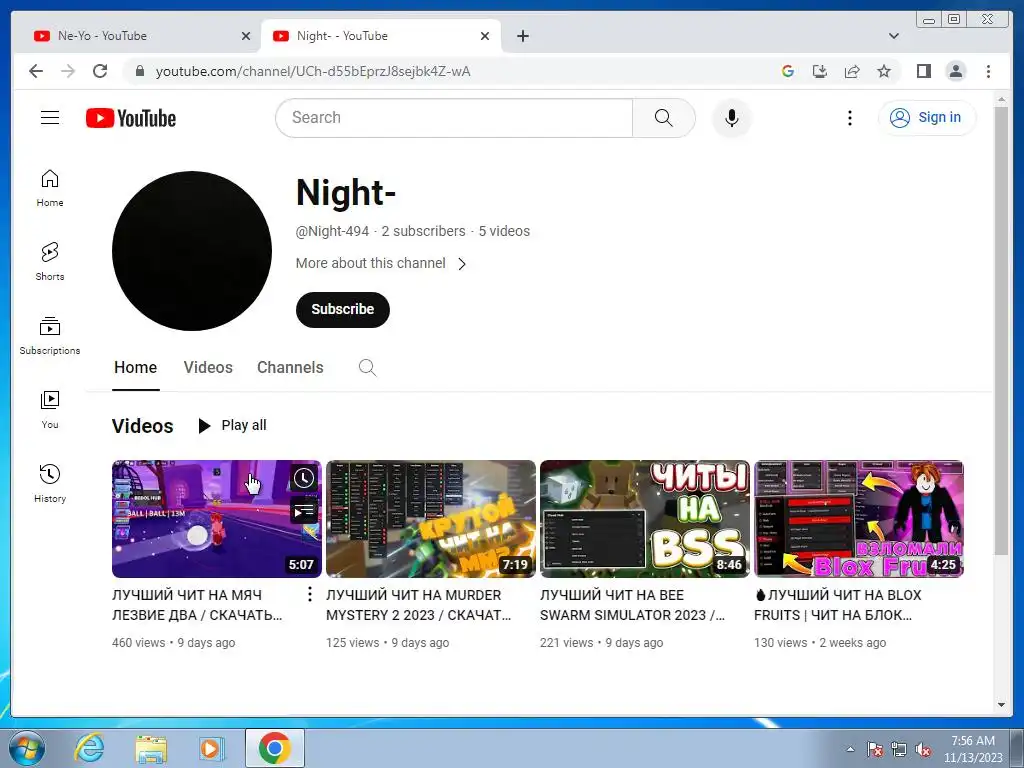Image resolution: width=1024 pixels, height=768 pixels.
Task: Open the tab search dropdown arrow
Action: [893, 36]
